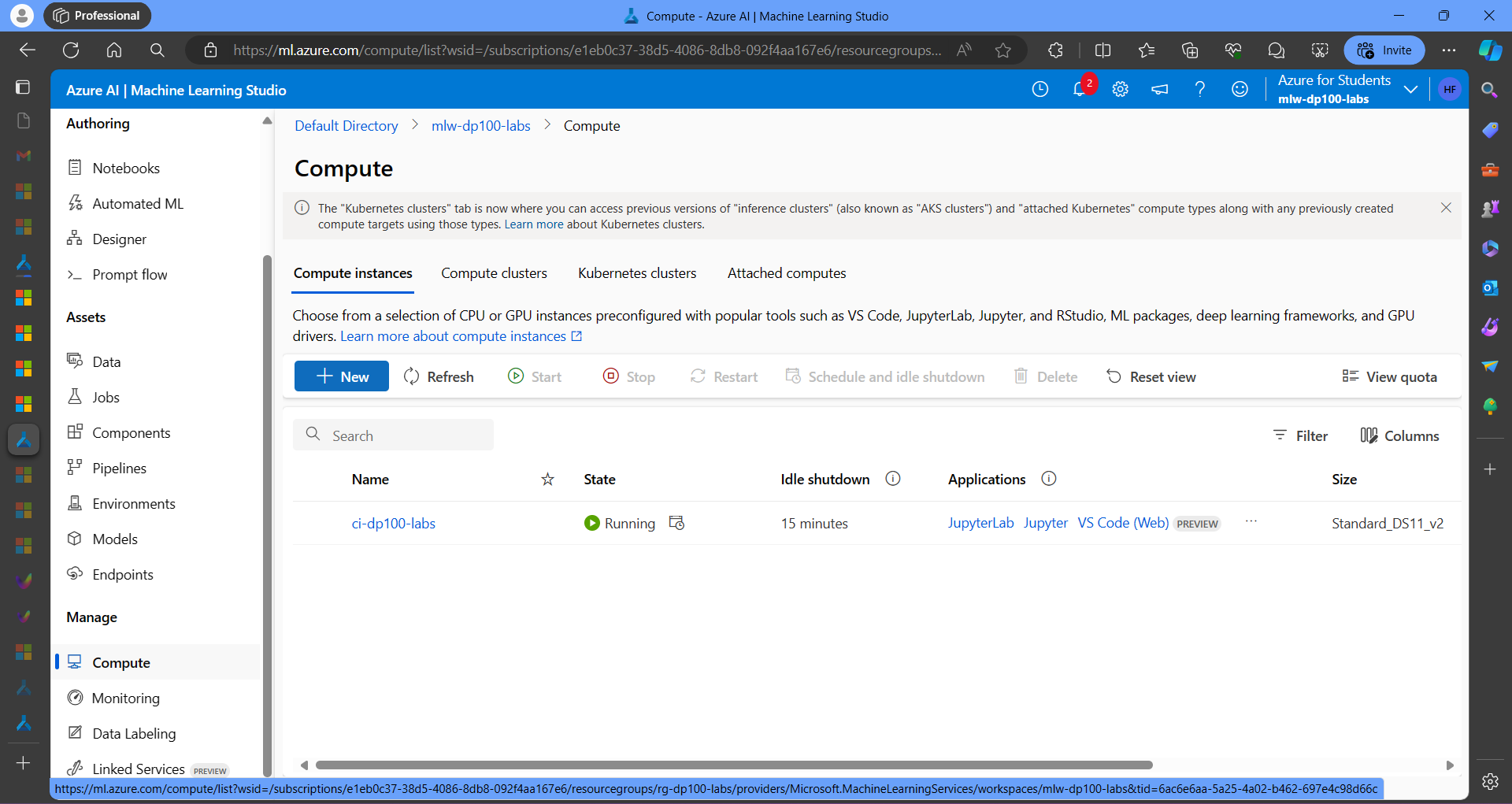Open Learn more about compute instances

pos(461,336)
